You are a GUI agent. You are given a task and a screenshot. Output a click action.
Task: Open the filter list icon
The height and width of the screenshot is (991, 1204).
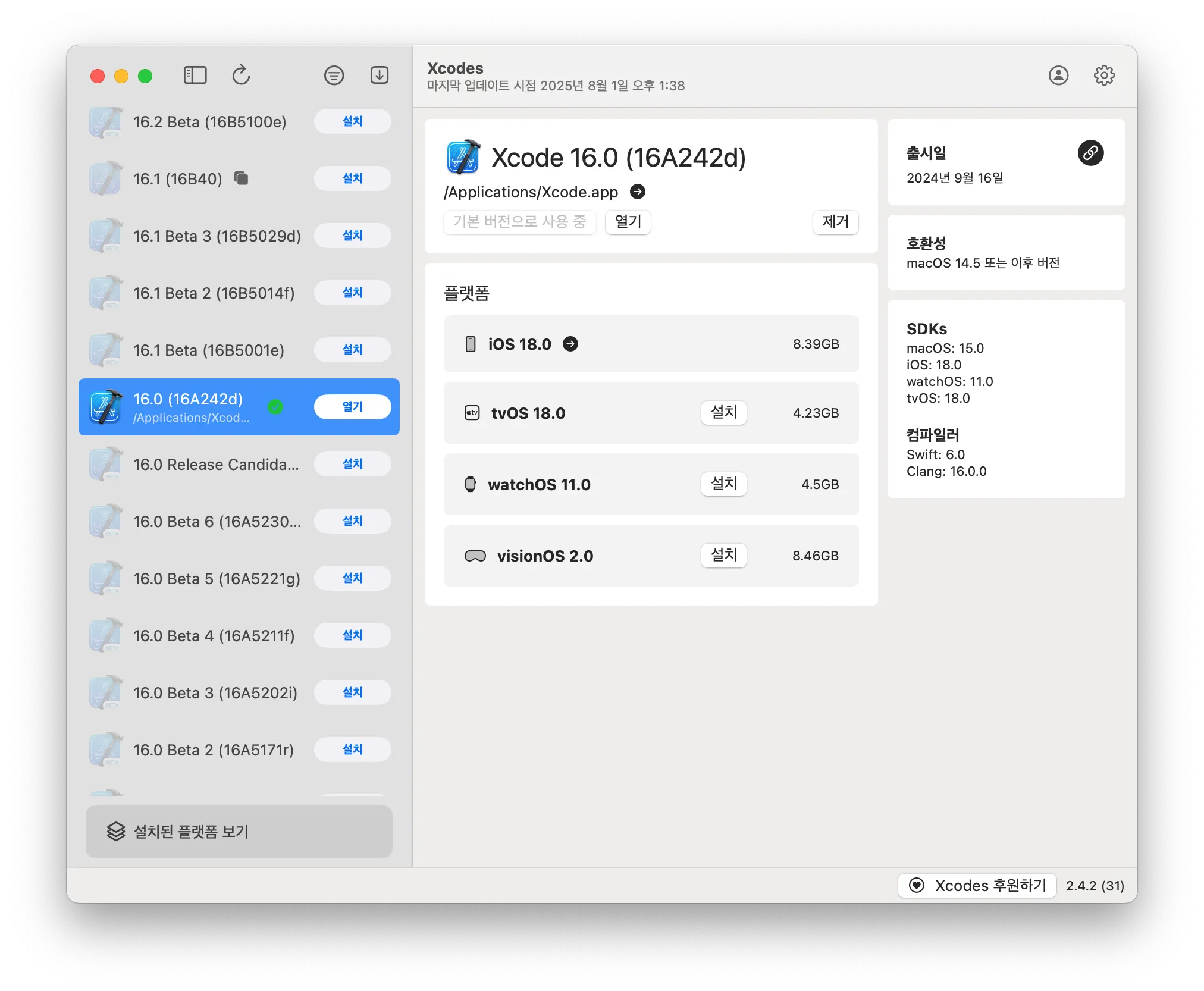[334, 76]
